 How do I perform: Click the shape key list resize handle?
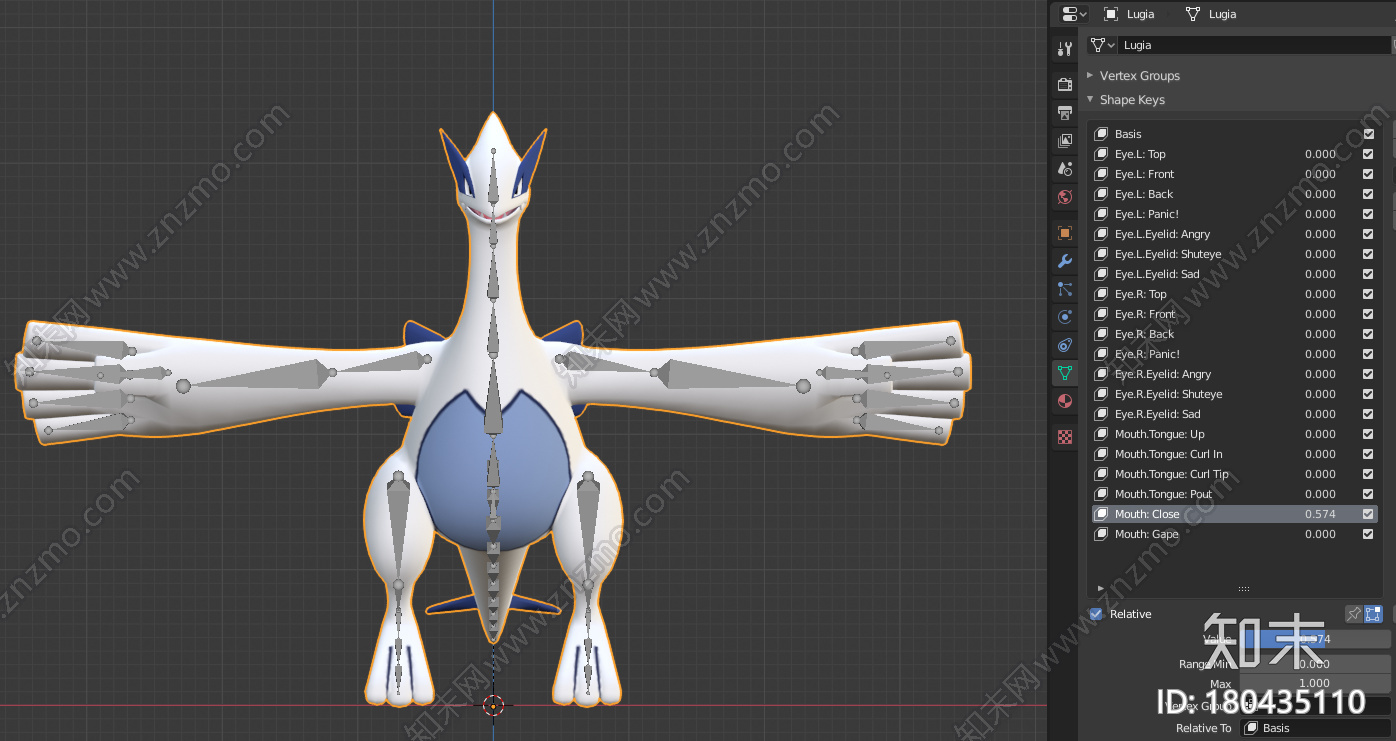point(1244,589)
